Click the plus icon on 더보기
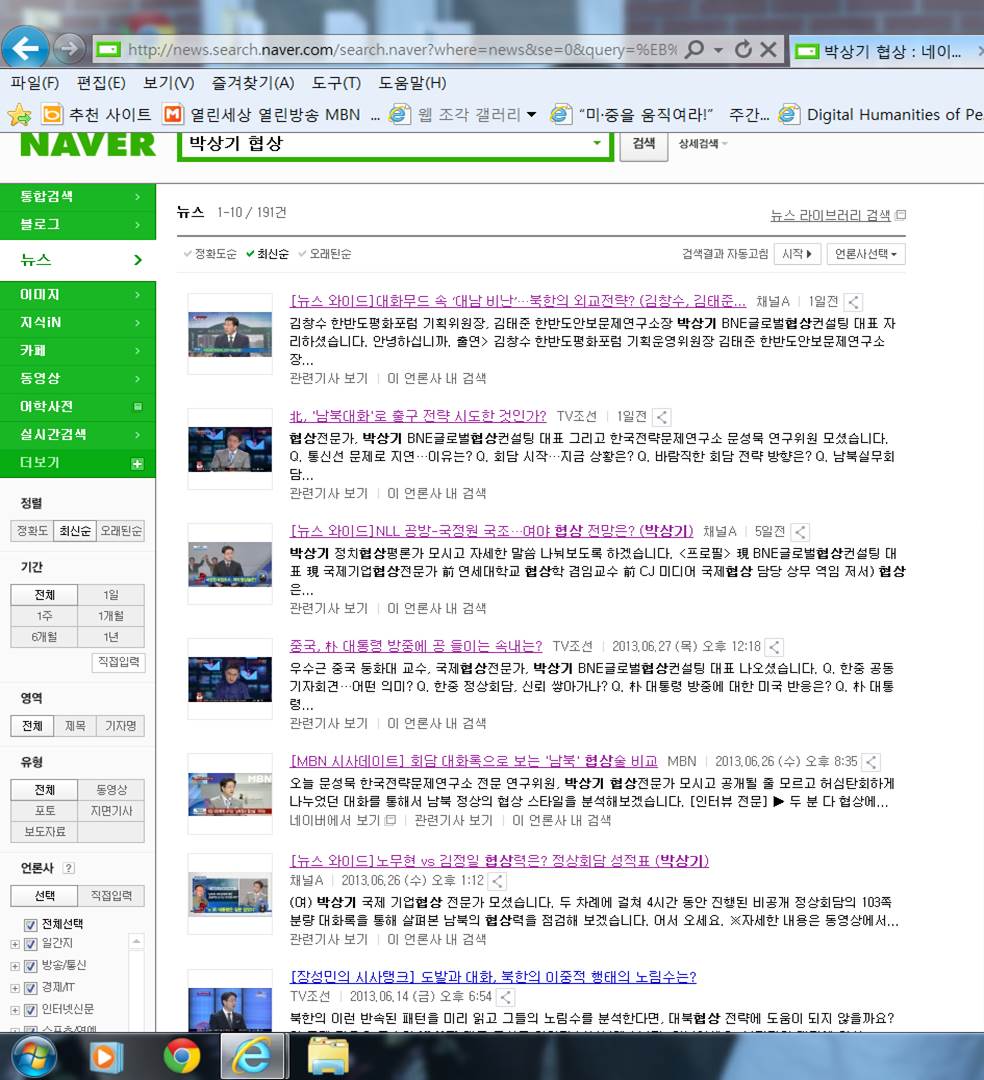The height and width of the screenshot is (1080, 984). [137, 464]
